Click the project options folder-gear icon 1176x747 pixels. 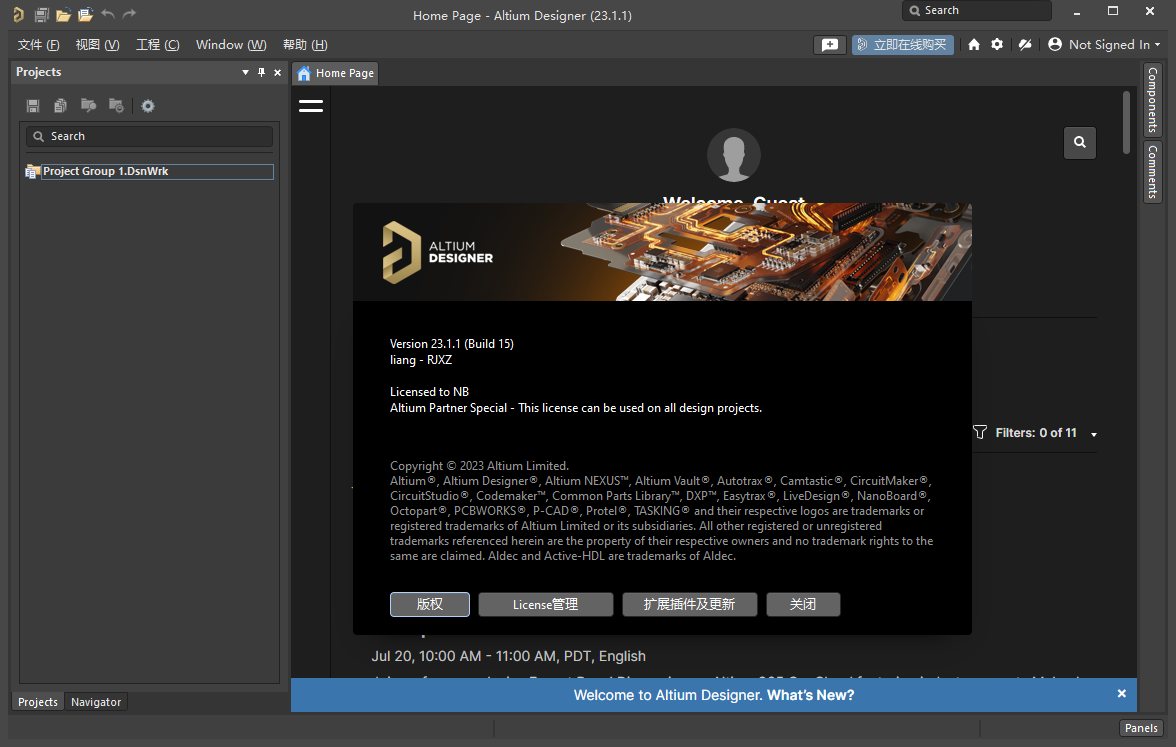pyautogui.click(x=116, y=106)
